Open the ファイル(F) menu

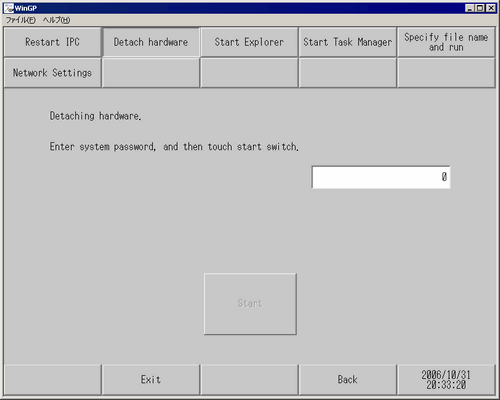point(21,20)
